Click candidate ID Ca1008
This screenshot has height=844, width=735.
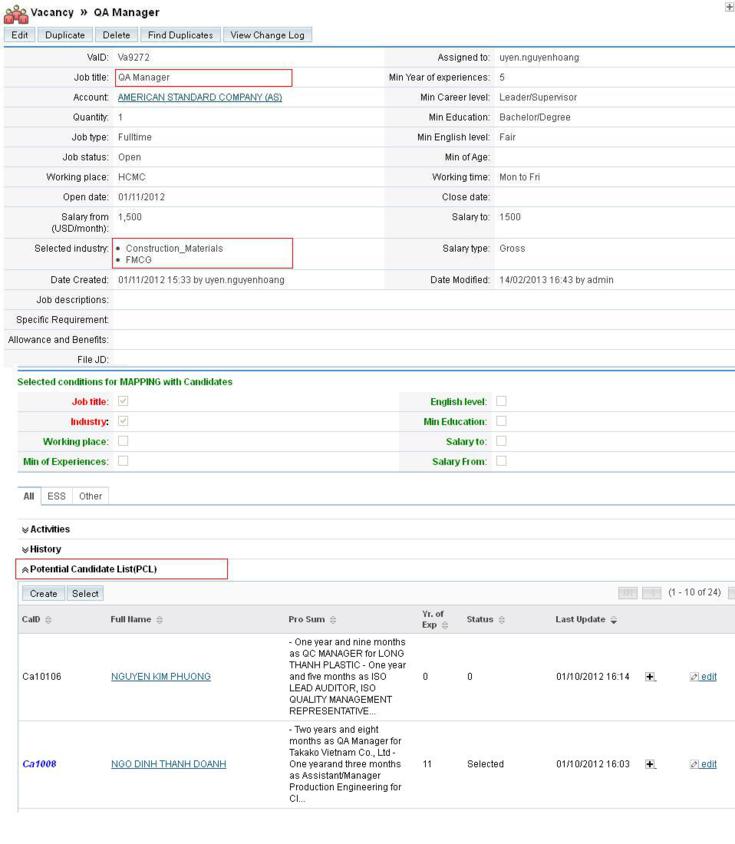click(x=39, y=764)
